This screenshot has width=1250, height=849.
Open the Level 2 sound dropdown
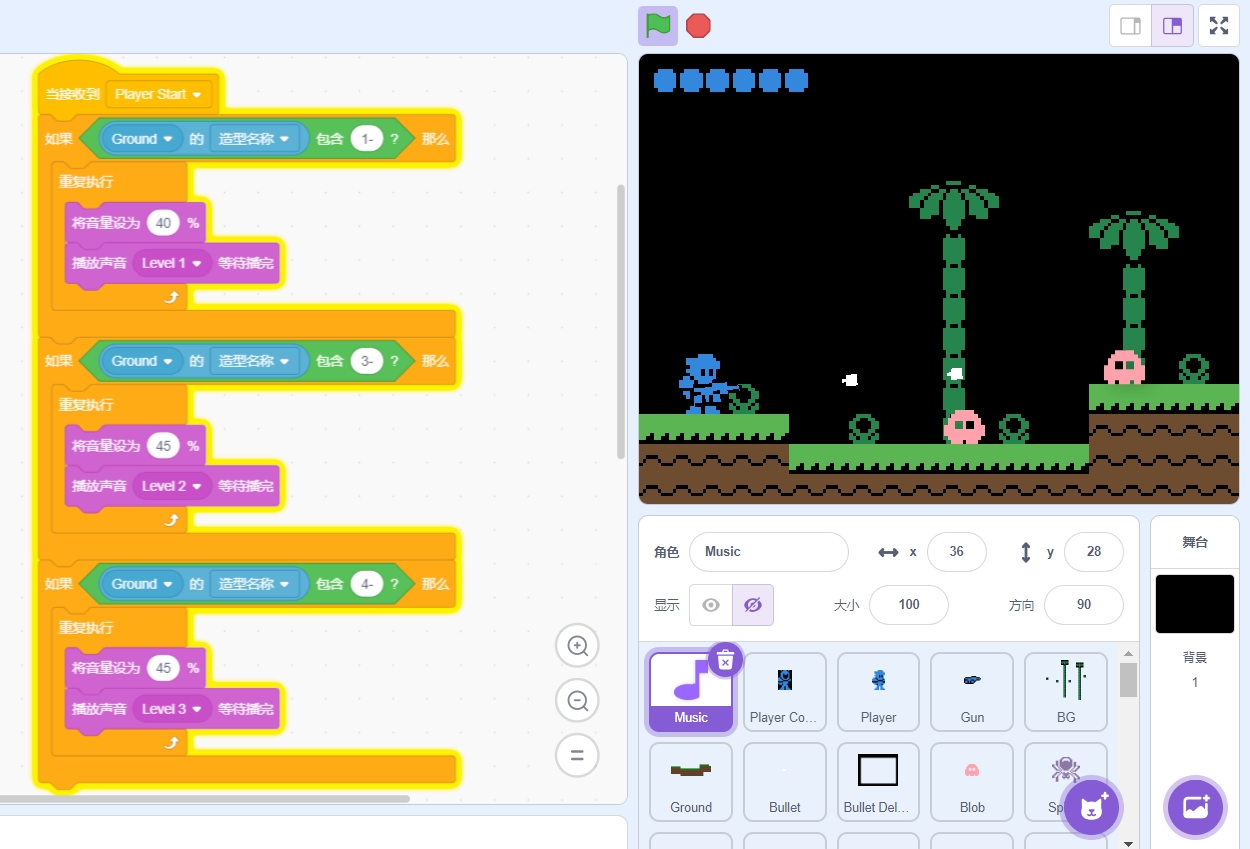[x=172, y=486]
